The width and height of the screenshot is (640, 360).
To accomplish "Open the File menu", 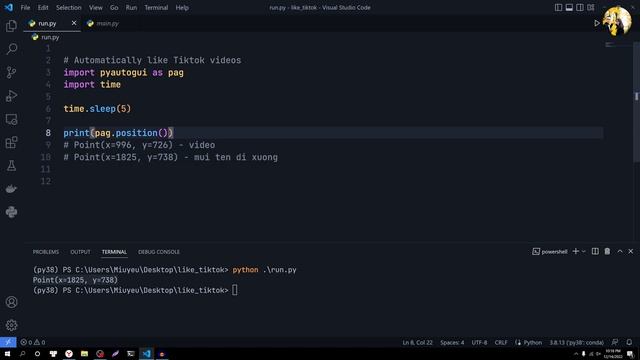I will (25, 7).
